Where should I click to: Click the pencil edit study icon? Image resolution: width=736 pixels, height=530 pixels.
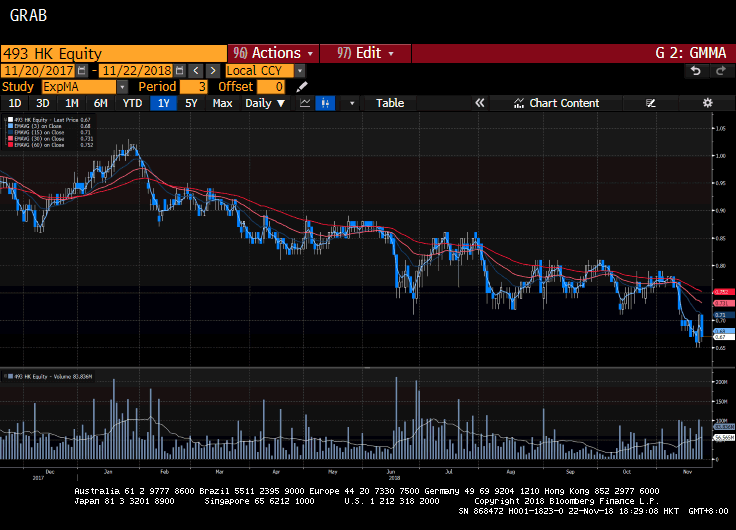coord(302,87)
